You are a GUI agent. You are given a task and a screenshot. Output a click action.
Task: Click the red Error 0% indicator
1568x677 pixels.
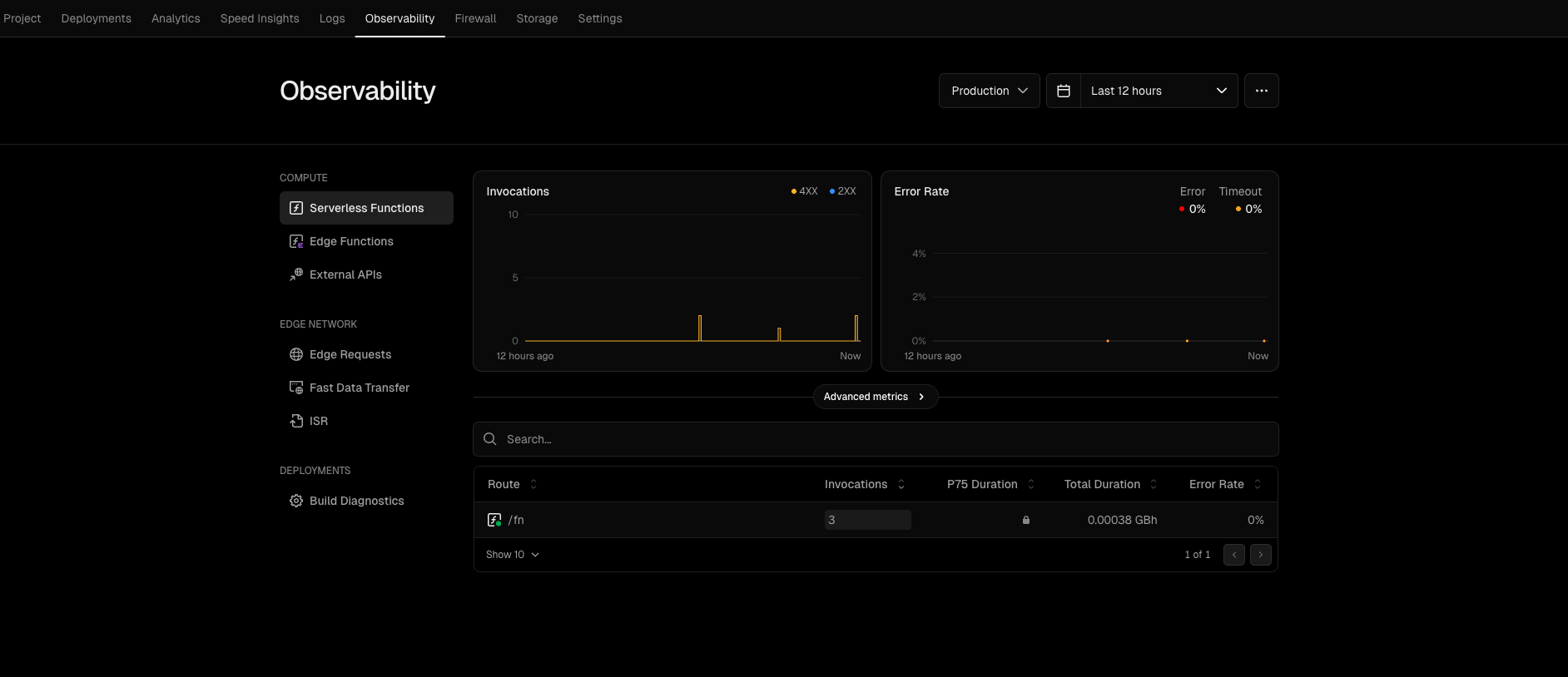tap(1193, 209)
